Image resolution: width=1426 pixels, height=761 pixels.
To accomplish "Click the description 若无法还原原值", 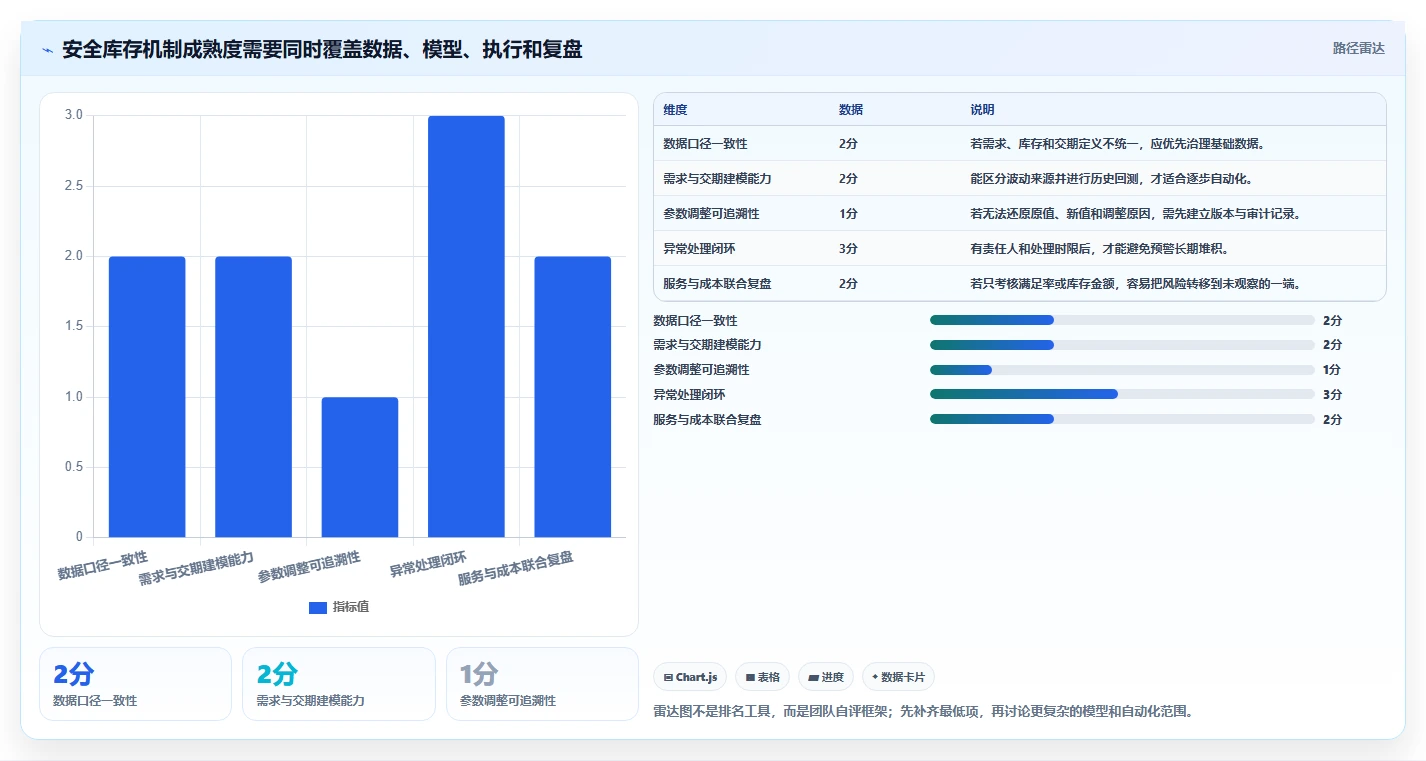I will pyautogui.click(x=1135, y=214).
